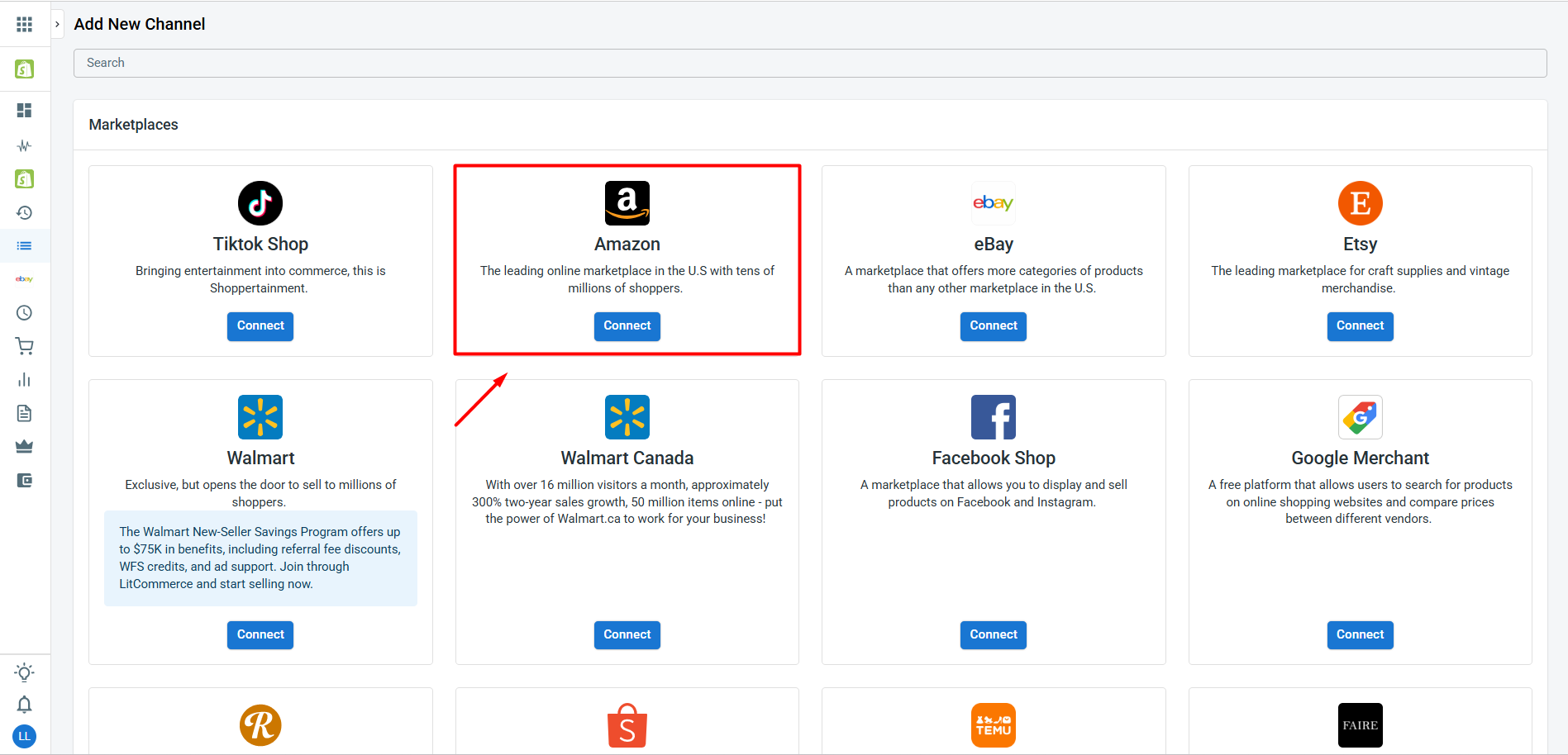Click the Walmart spark logo in Walmart card
This screenshot has height=755, width=1568.
pyautogui.click(x=260, y=417)
